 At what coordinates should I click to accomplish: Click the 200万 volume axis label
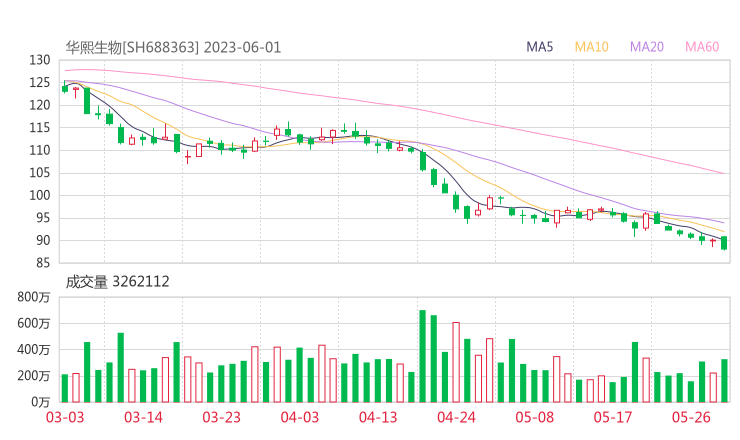(x=34, y=376)
